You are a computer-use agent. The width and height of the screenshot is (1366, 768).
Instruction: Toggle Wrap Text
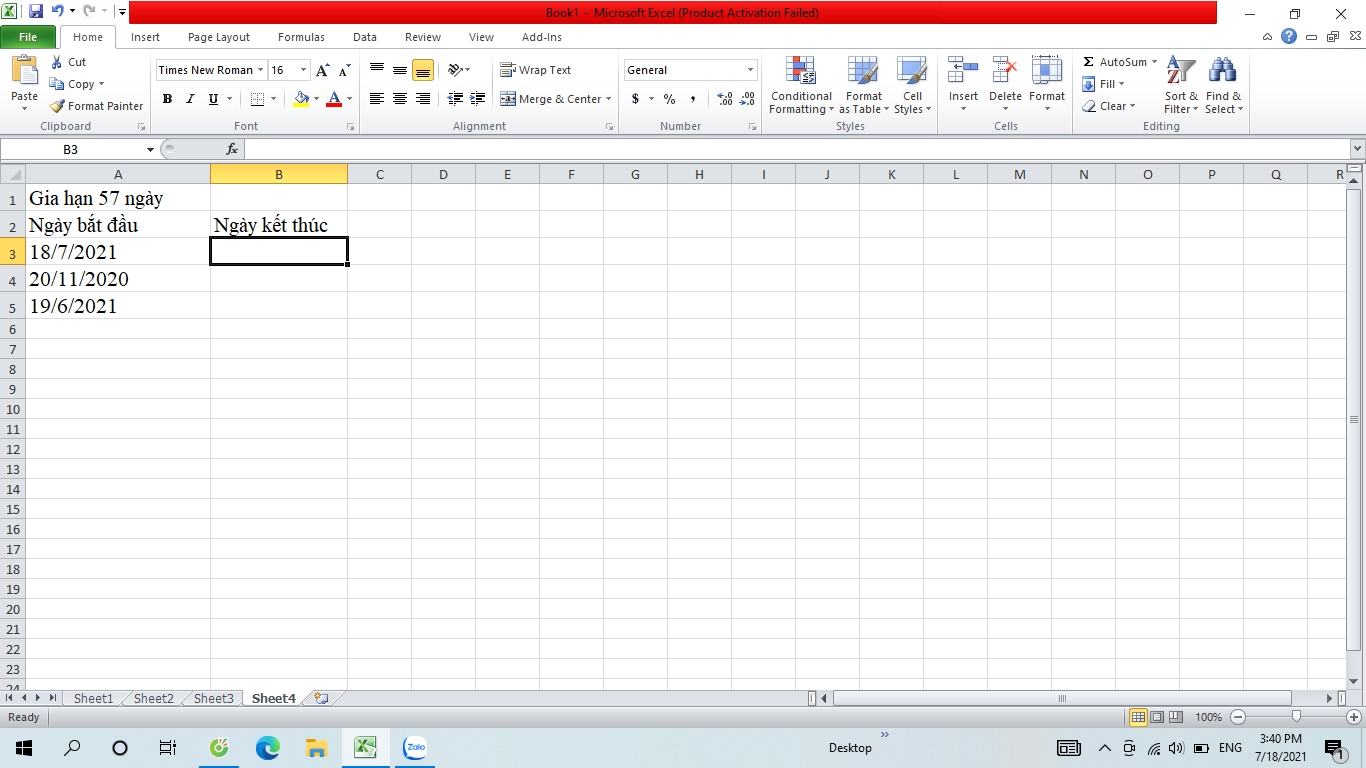click(x=536, y=70)
